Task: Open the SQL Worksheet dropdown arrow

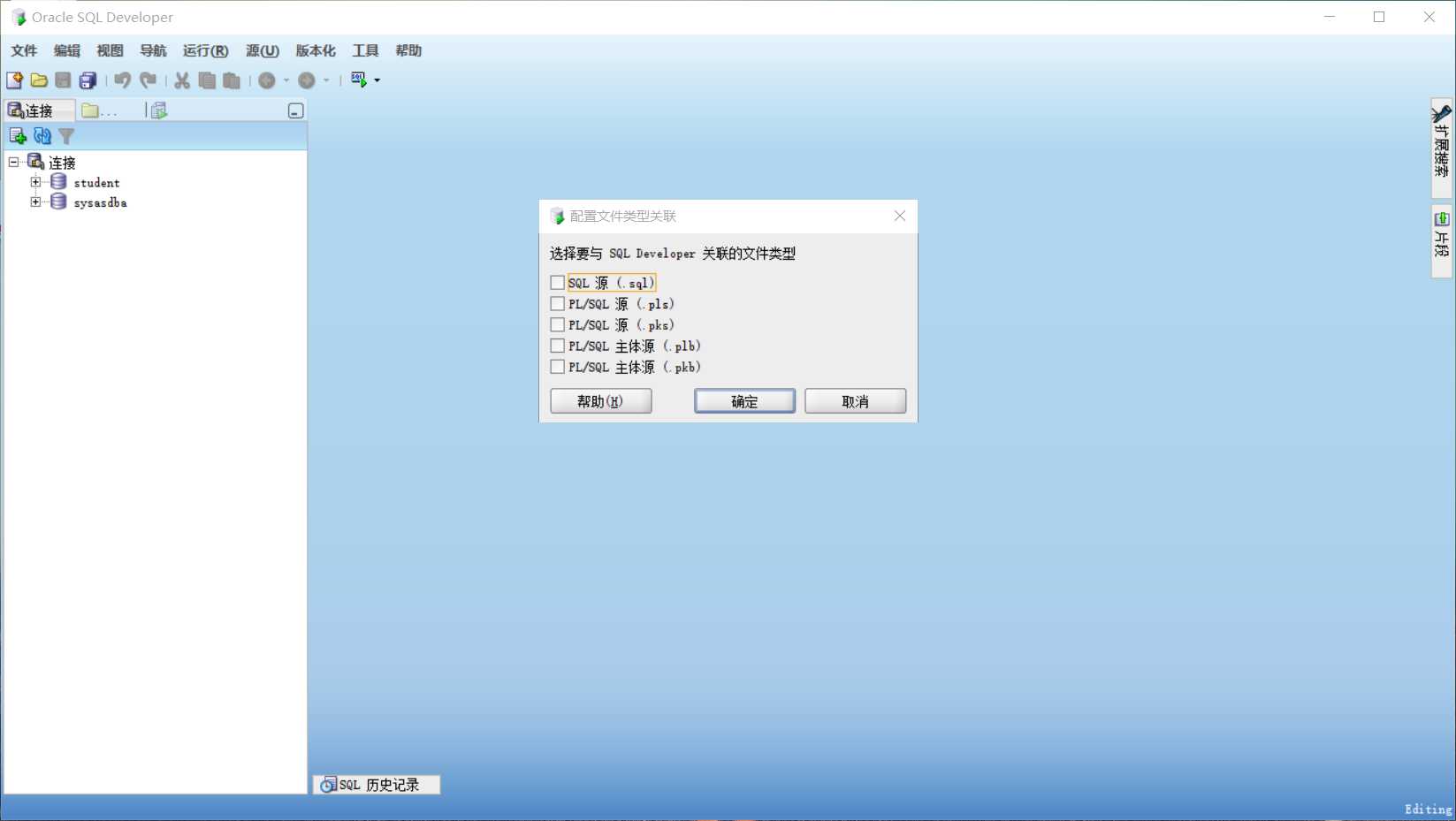Action: tap(377, 80)
